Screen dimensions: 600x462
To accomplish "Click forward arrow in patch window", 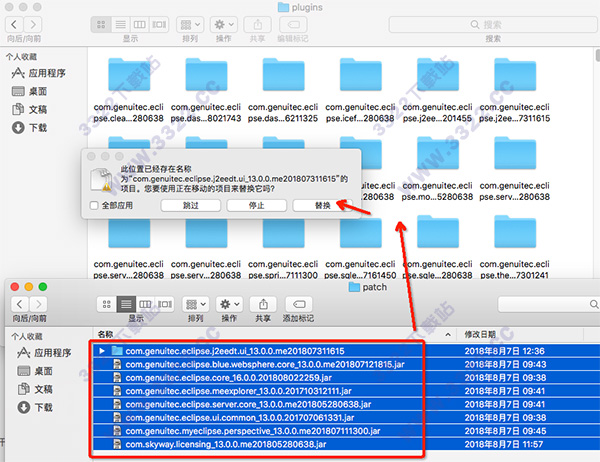I will coord(38,304).
